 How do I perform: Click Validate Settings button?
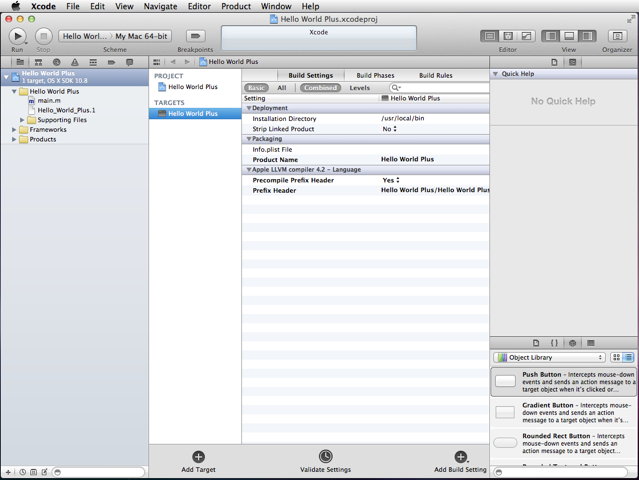click(325, 461)
